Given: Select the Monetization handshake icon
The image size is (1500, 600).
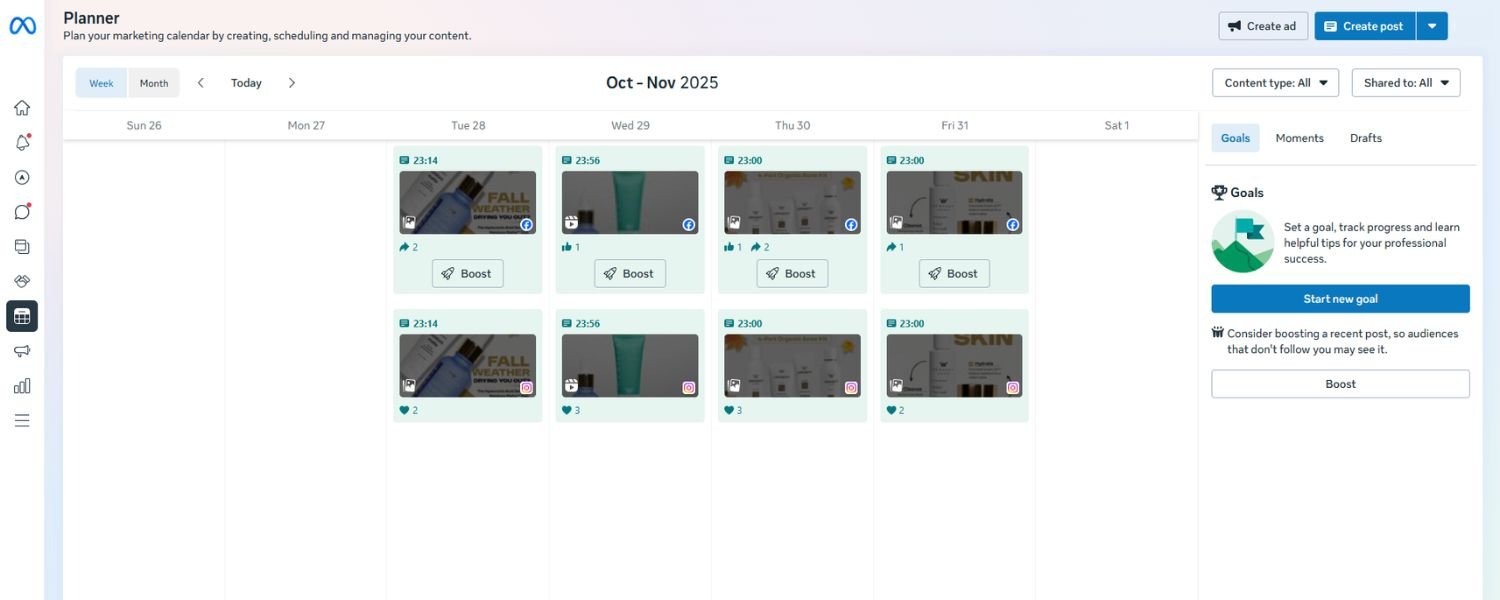Looking at the screenshot, I should point(22,281).
